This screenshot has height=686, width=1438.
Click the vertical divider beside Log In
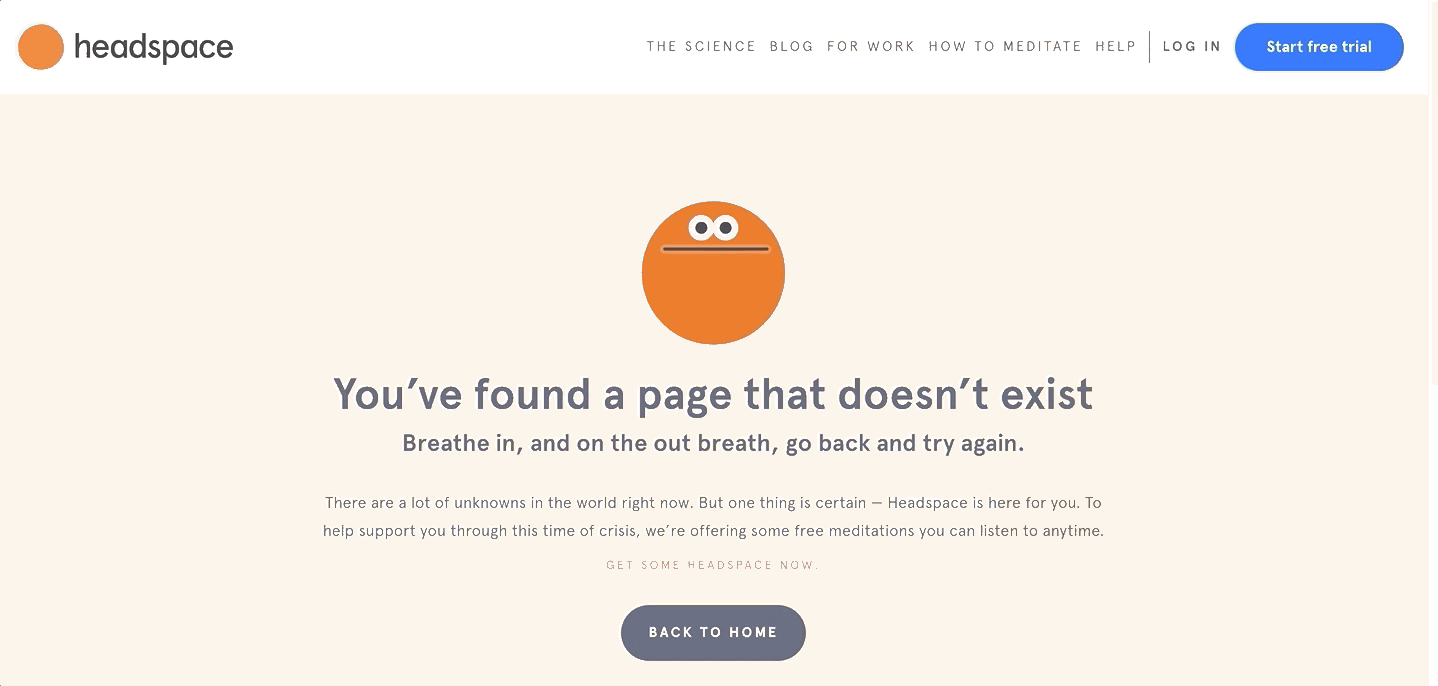coord(1149,47)
